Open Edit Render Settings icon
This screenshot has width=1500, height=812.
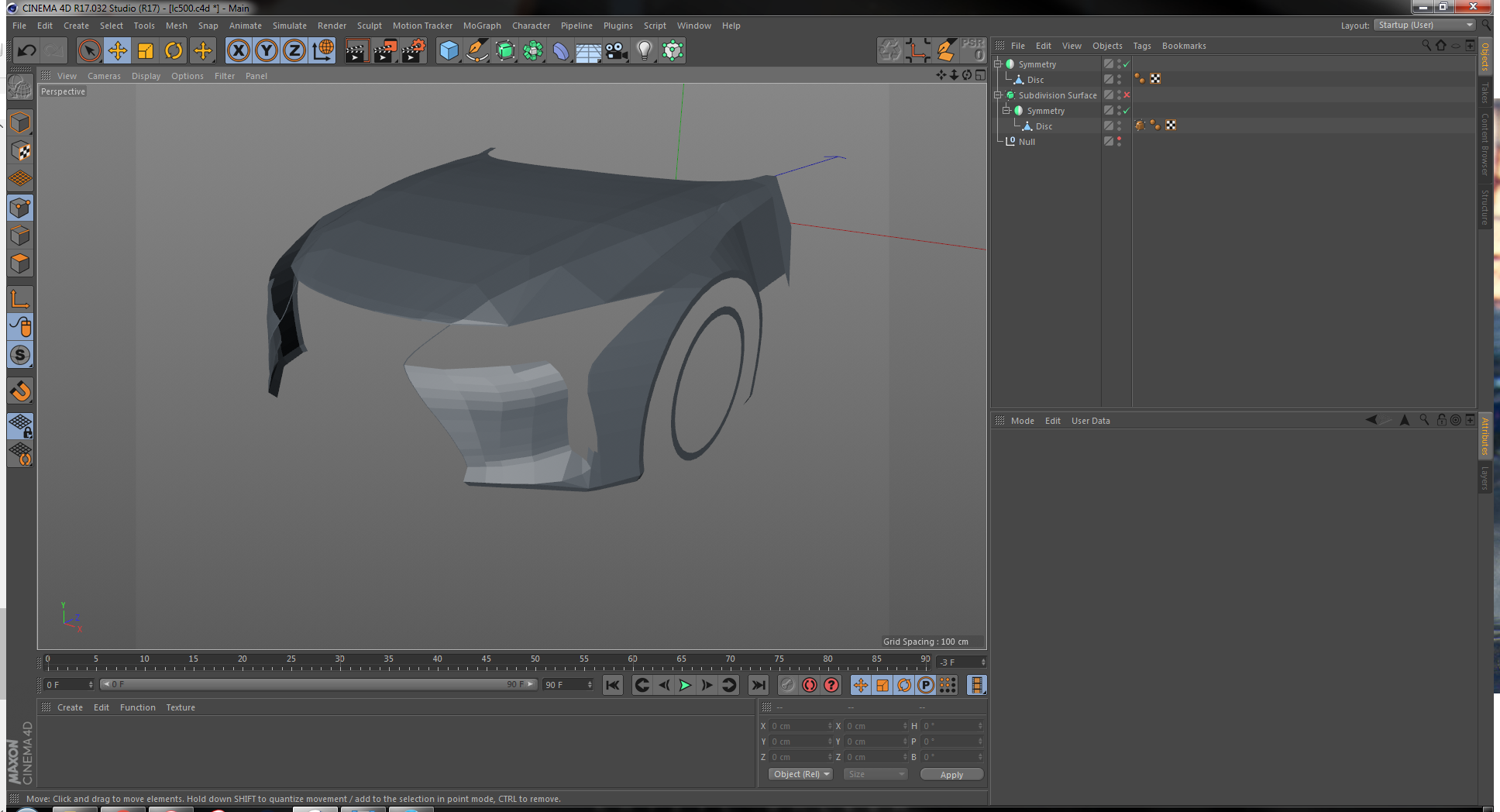pyautogui.click(x=413, y=51)
